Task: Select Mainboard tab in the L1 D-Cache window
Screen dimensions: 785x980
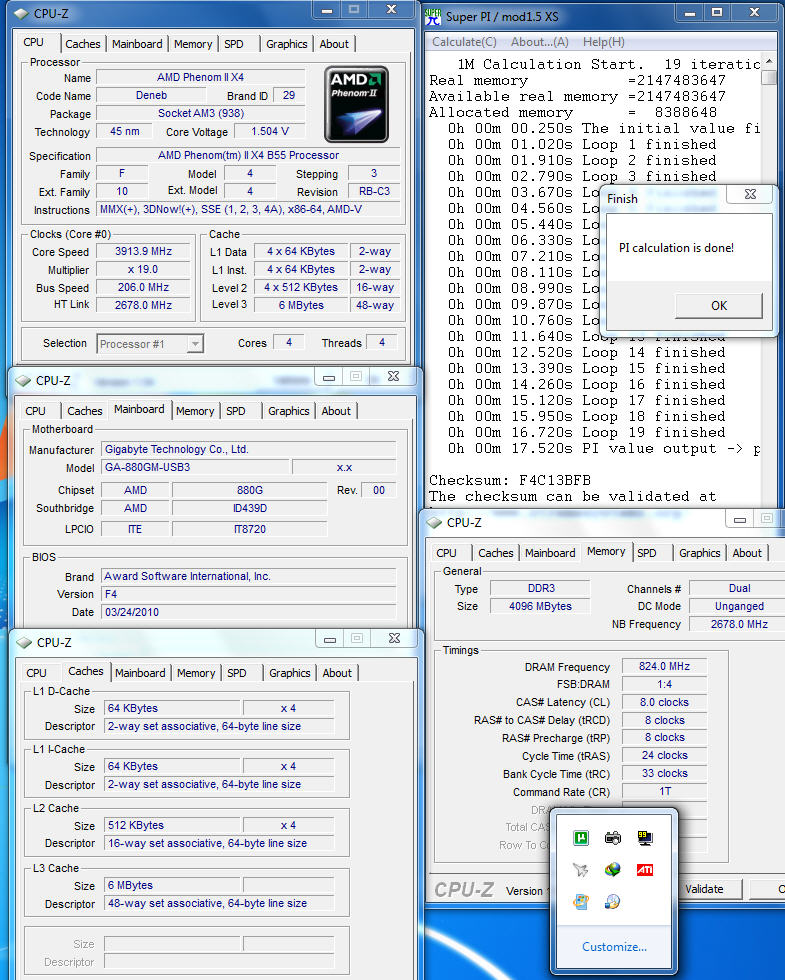Action: (140, 672)
